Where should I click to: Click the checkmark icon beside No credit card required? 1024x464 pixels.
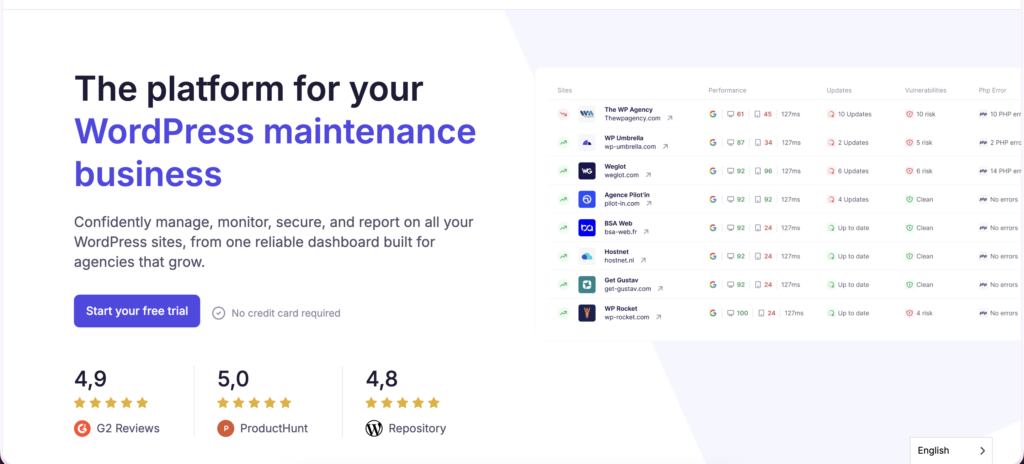[219, 313]
